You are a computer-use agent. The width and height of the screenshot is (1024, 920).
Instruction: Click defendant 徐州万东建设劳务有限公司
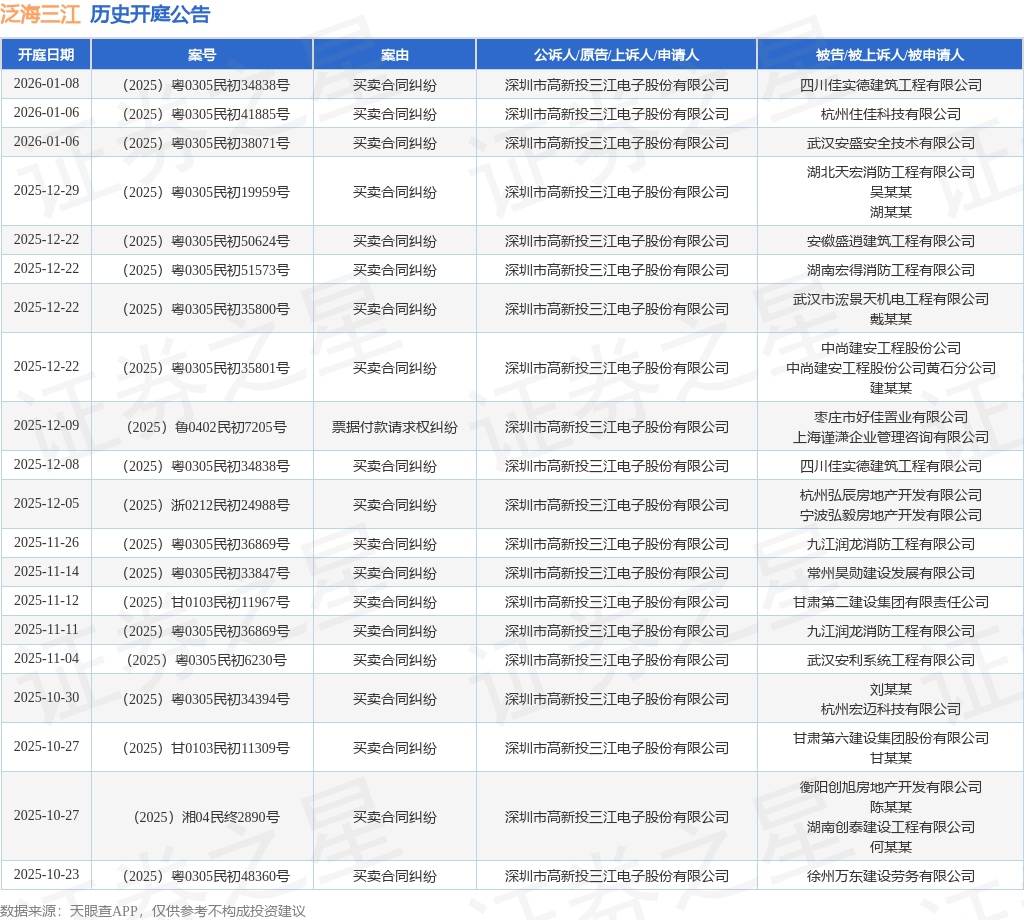coord(891,876)
